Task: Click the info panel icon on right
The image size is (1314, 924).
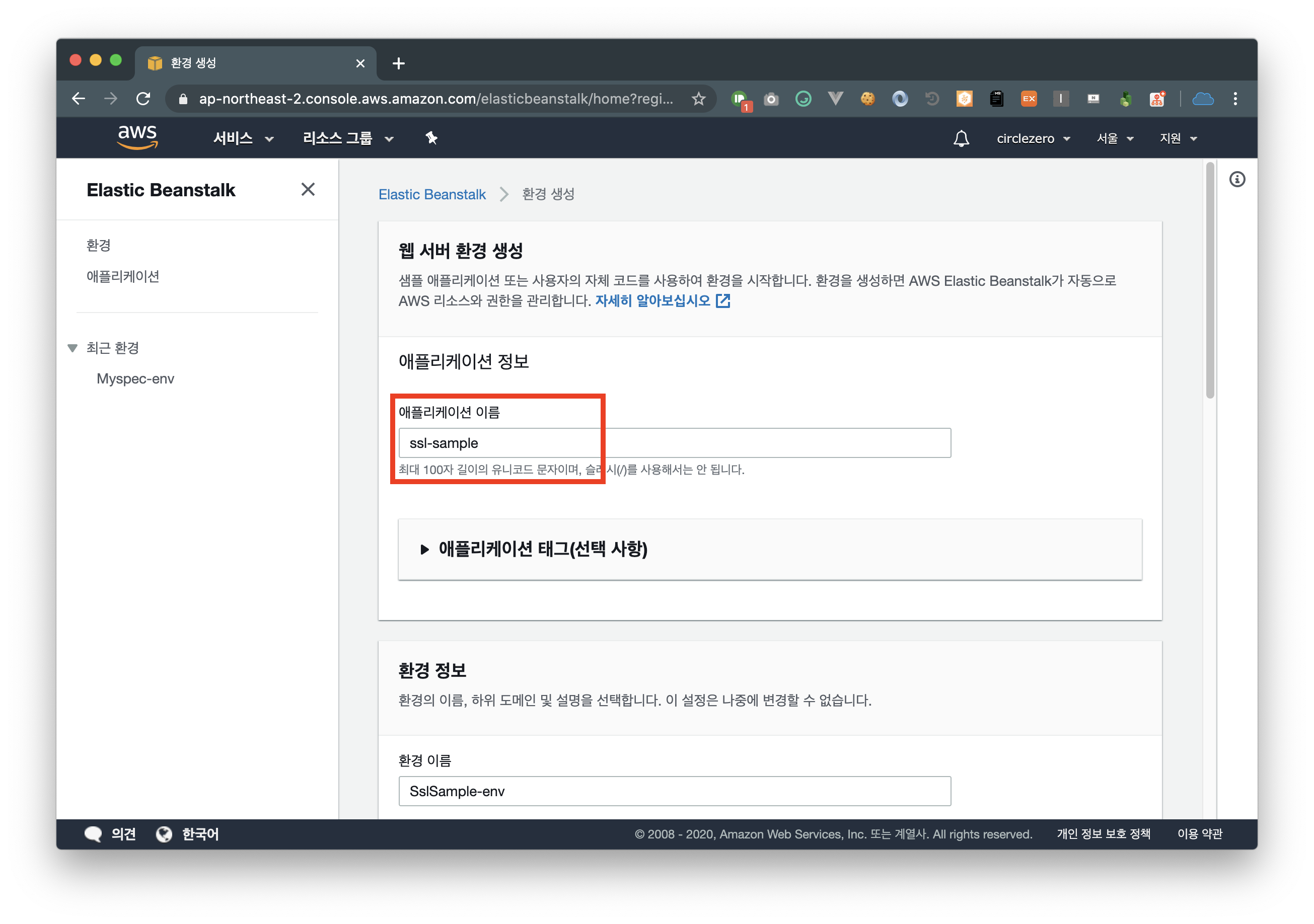Action: [1237, 180]
